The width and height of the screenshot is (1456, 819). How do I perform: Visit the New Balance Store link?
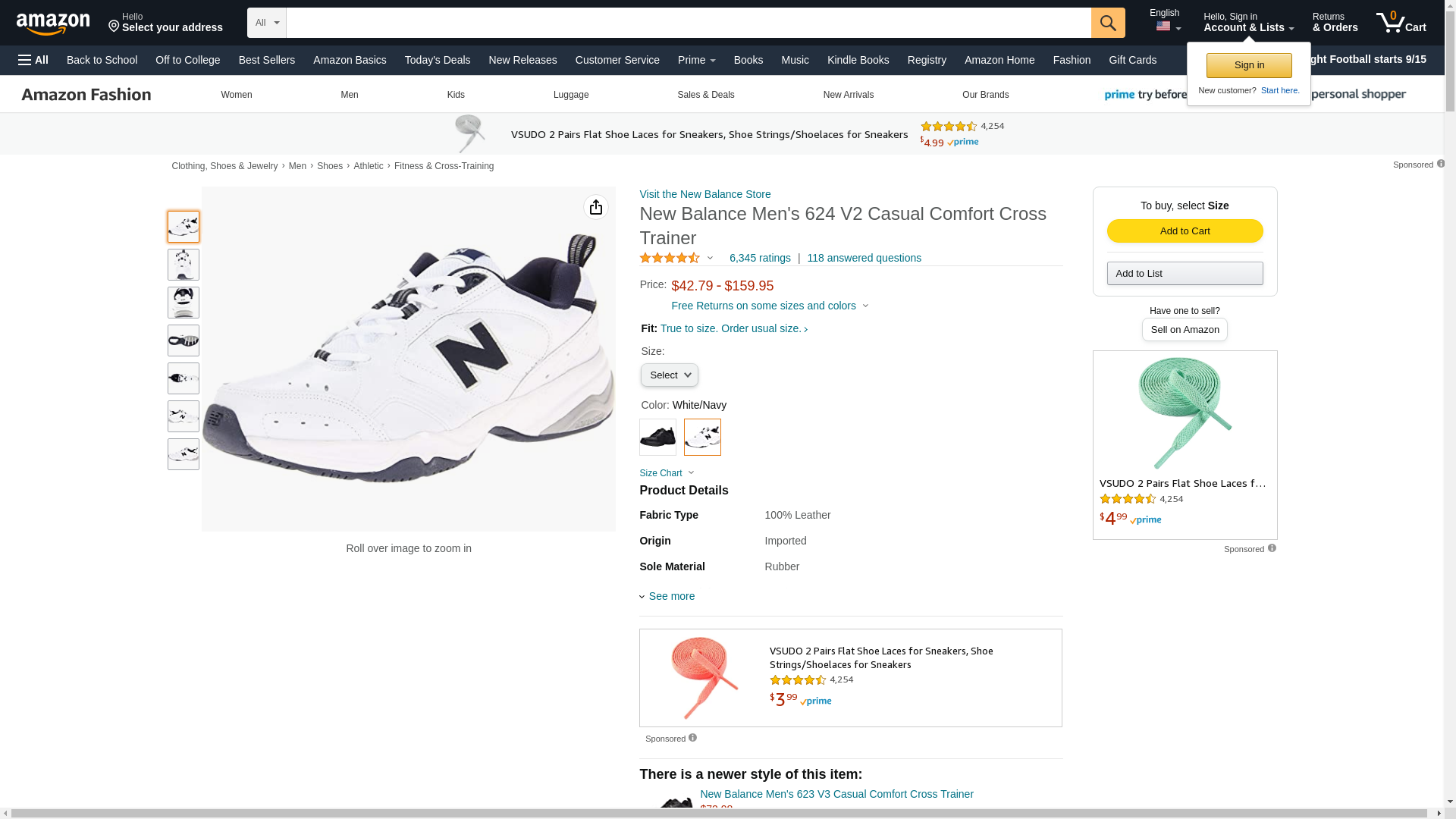(704, 194)
